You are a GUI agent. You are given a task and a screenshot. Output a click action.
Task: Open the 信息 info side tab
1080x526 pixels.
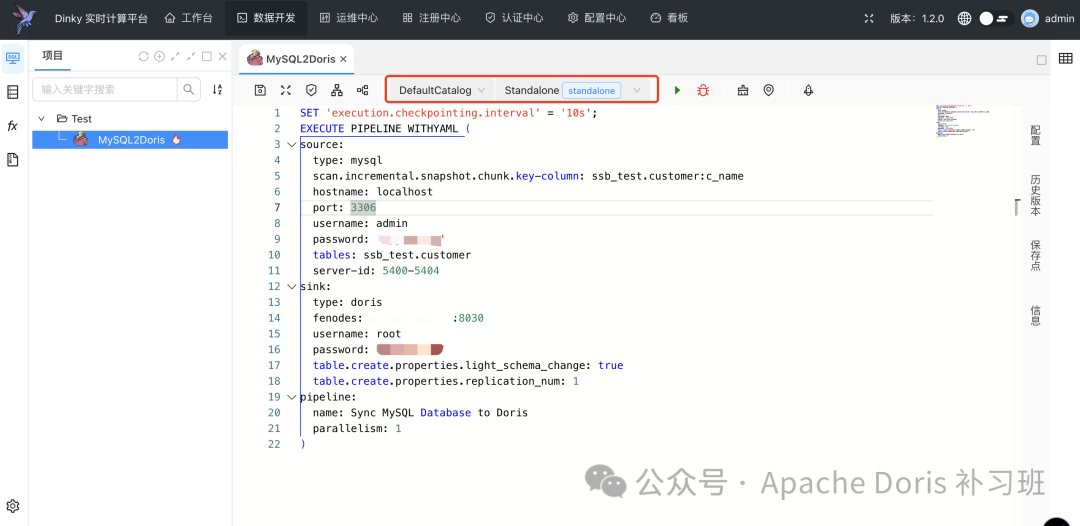click(1035, 315)
